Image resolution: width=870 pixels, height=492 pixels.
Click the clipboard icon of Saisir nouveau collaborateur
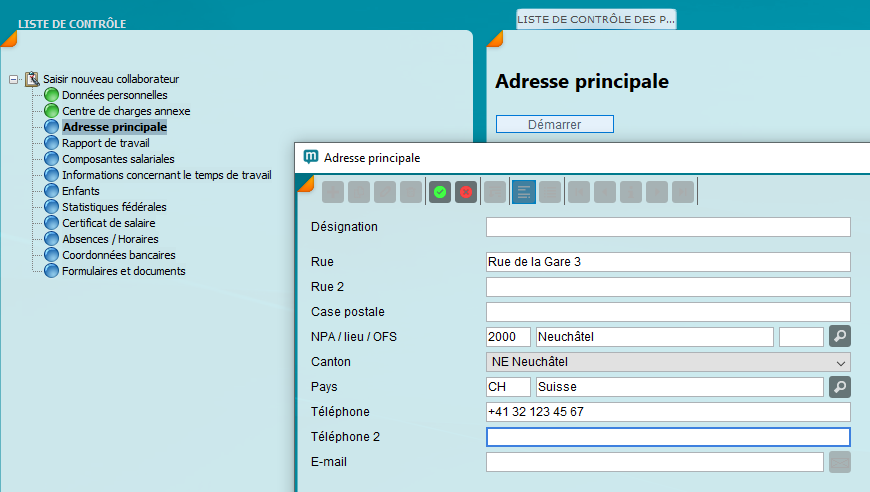tap(32, 79)
